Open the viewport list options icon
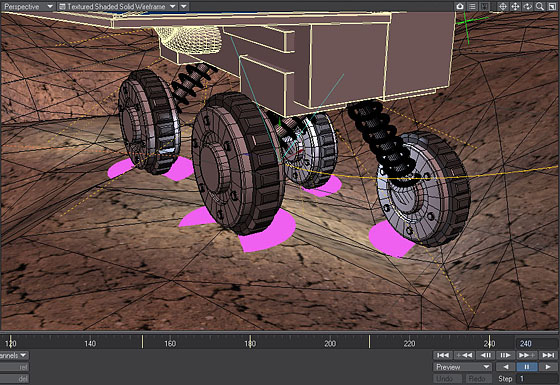This screenshot has height=385, width=560. pyautogui.click(x=472, y=6)
